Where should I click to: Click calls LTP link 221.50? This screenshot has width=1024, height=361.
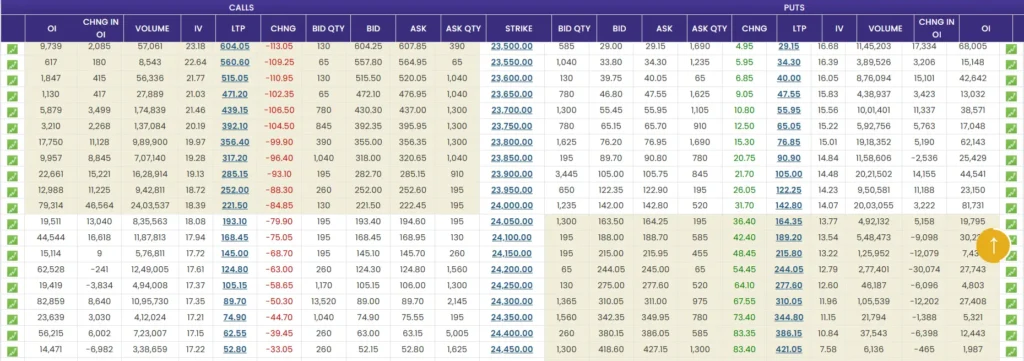(235, 206)
